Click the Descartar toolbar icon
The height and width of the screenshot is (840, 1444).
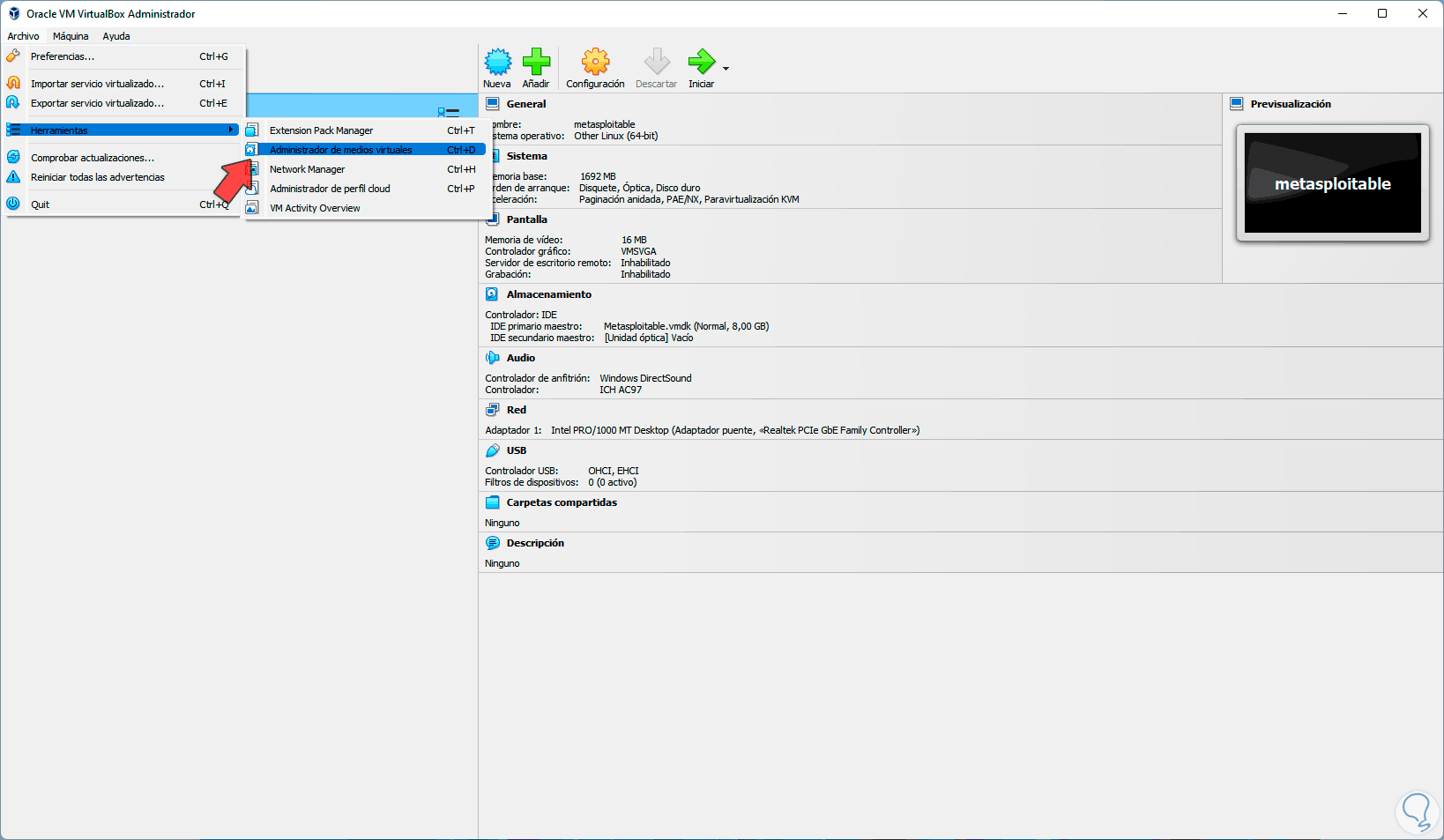[x=657, y=62]
